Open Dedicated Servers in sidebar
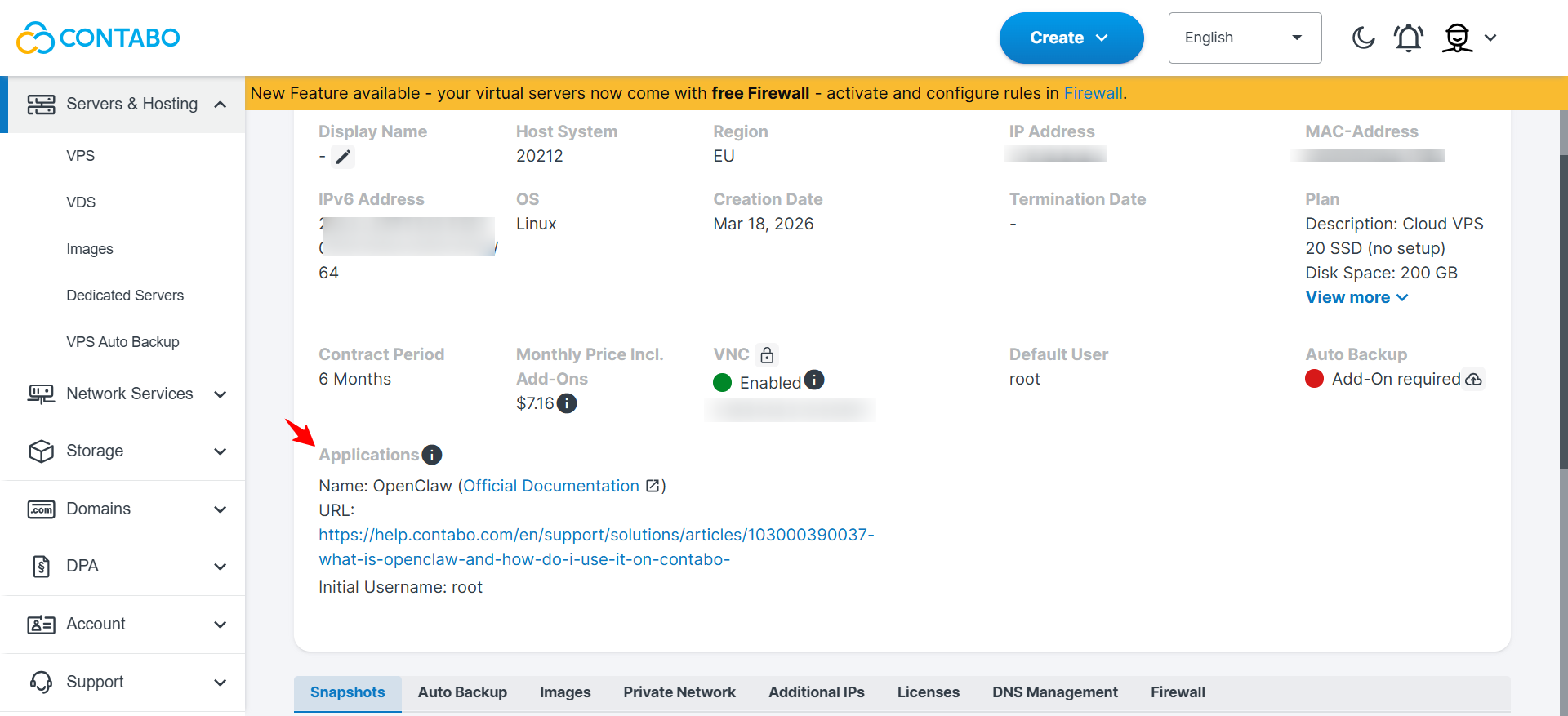 tap(125, 296)
